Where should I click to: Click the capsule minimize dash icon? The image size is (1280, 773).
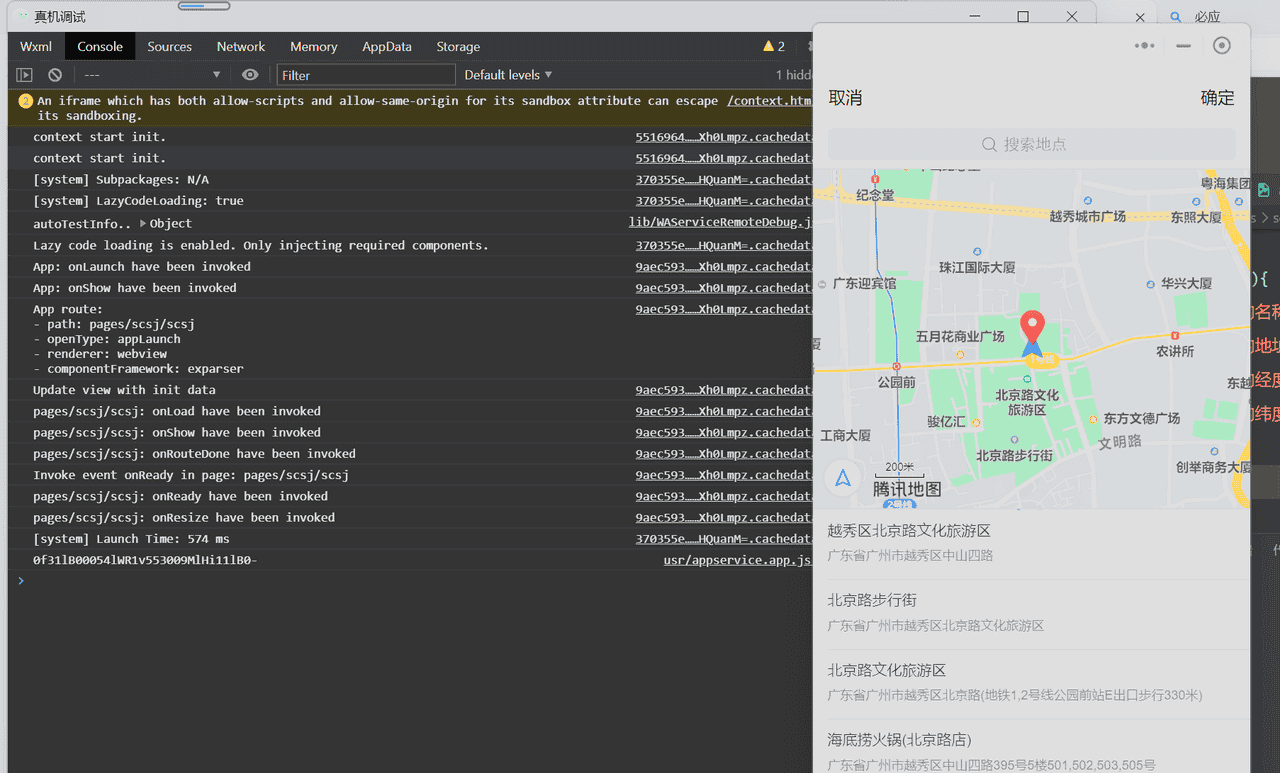coord(1183,46)
